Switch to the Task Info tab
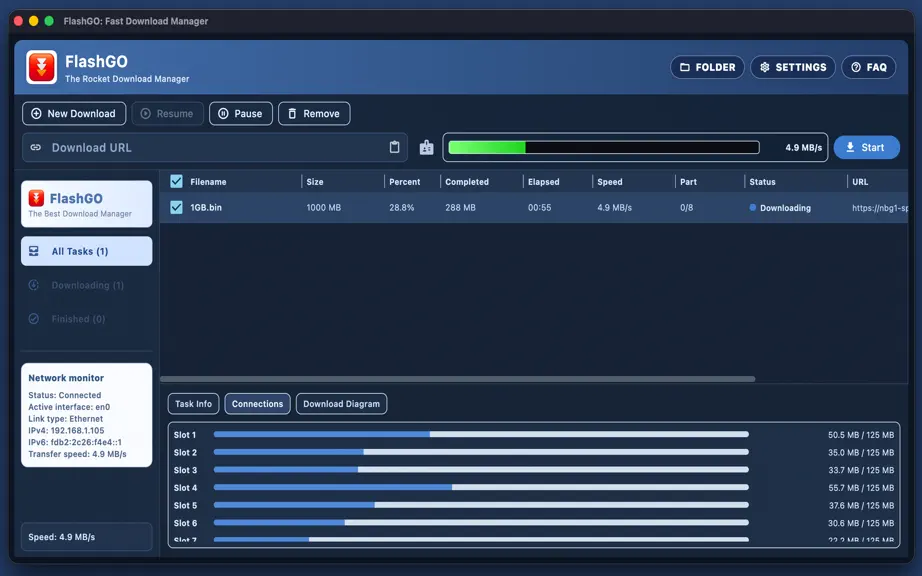 coord(193,404)
